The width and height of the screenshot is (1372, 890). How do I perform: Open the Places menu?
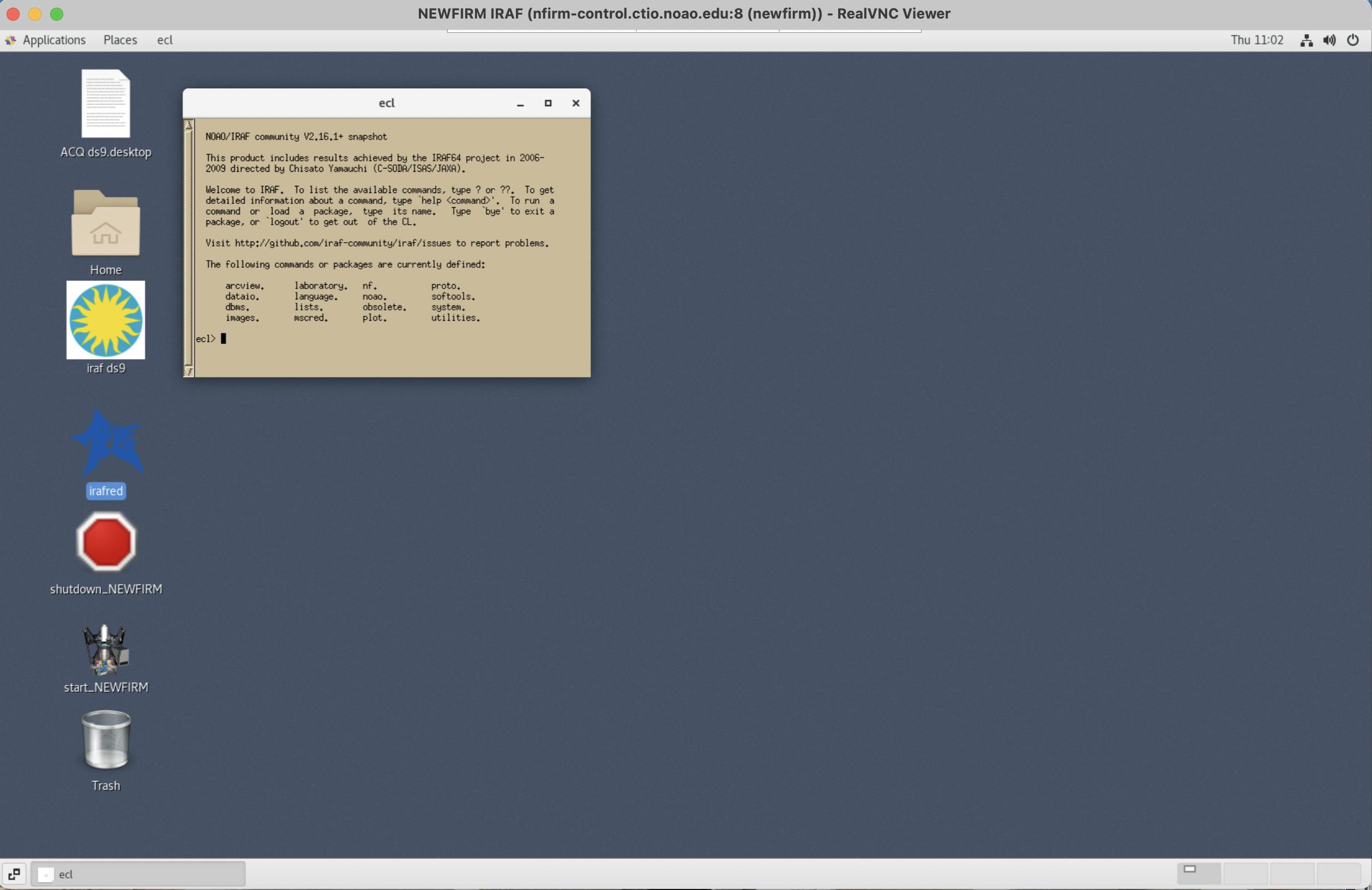(120, 40)
